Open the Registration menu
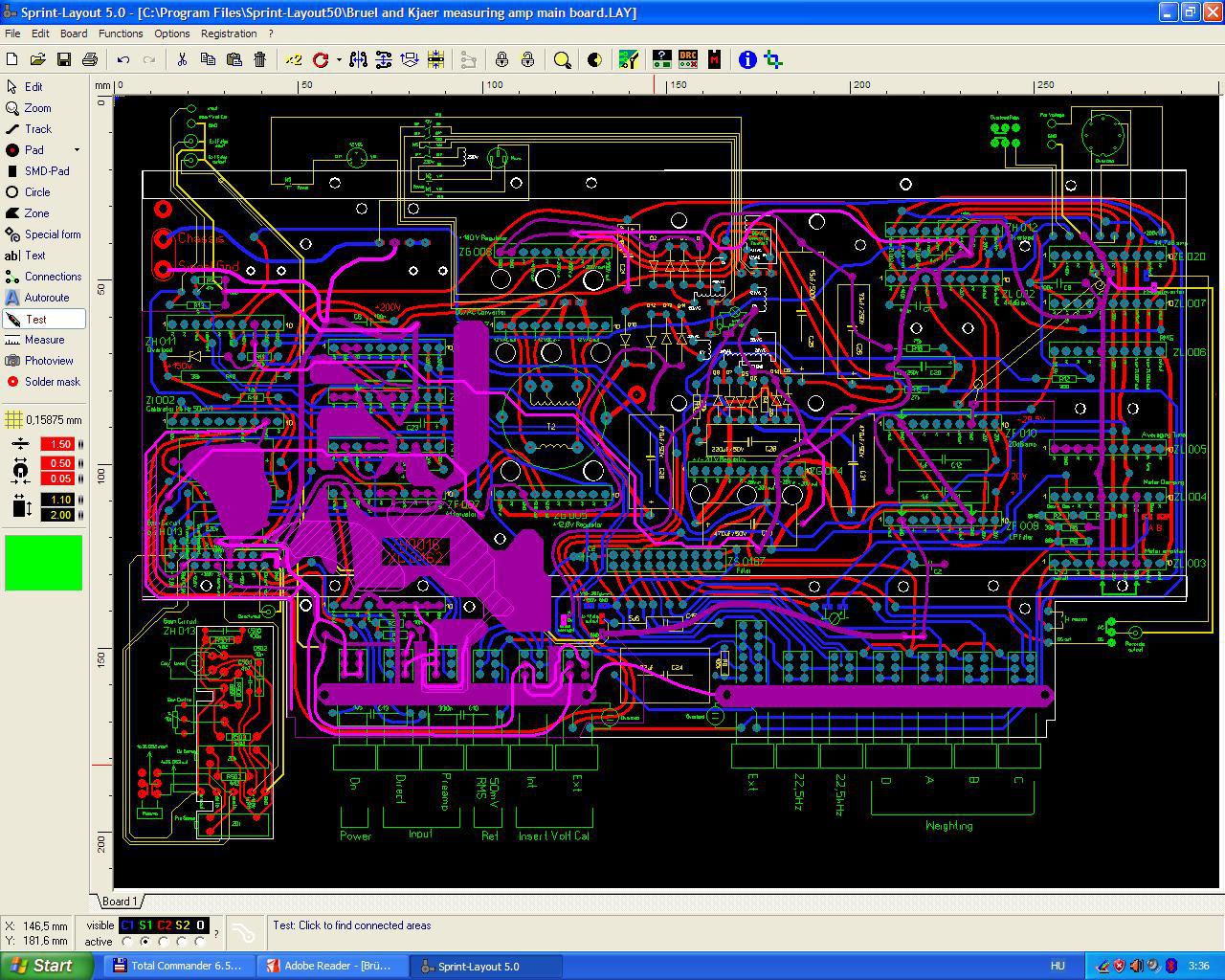This screenshot has width=1225, height=980. click(x=229, y=33)
